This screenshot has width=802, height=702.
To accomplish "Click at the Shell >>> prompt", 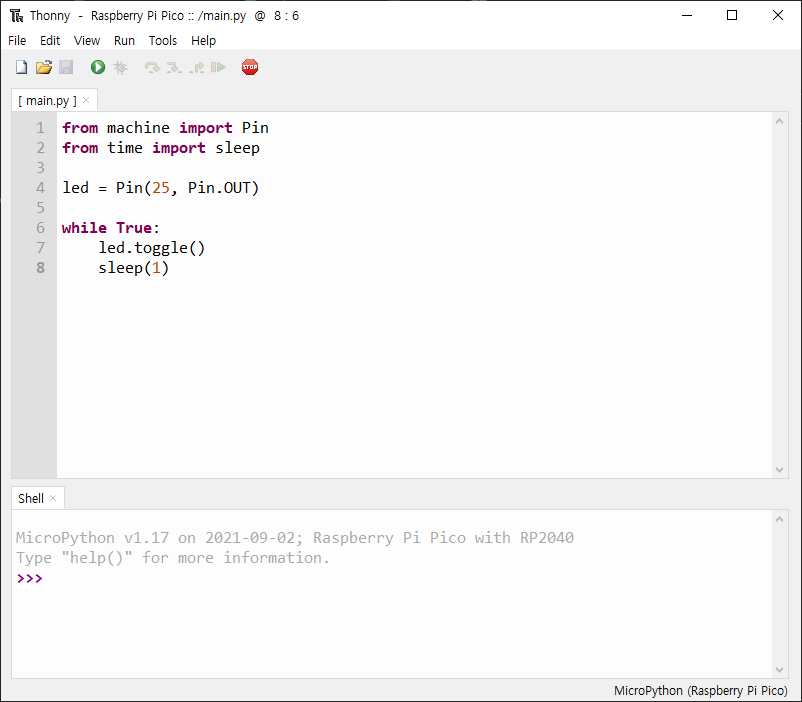I will click(x=30, y=579).
